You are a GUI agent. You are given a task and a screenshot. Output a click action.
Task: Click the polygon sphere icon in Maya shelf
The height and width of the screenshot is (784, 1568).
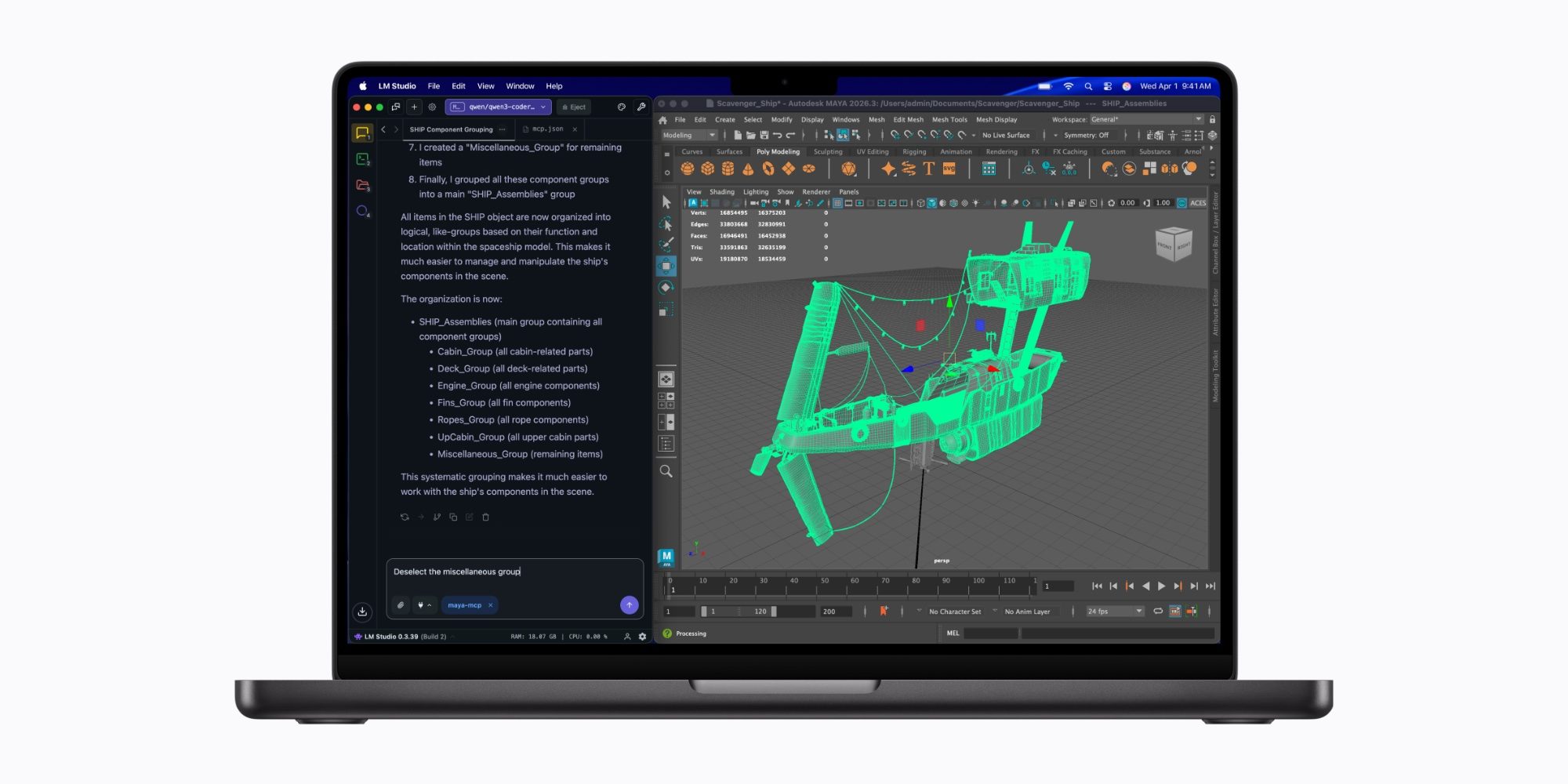click(688, 169)
